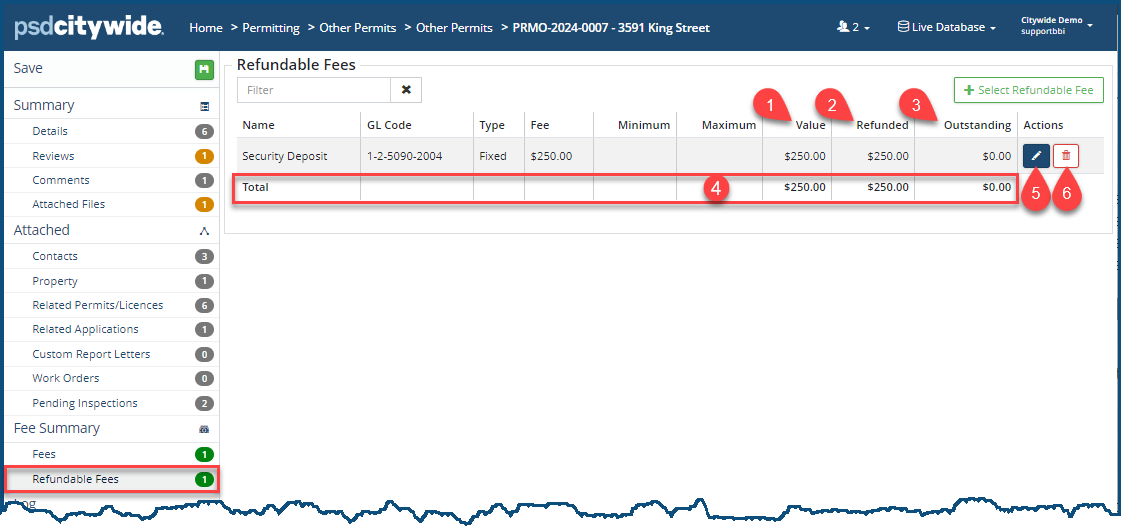Click the psdcitywide logo
This screenshot has width=1121, height=531.
(89, 27)
